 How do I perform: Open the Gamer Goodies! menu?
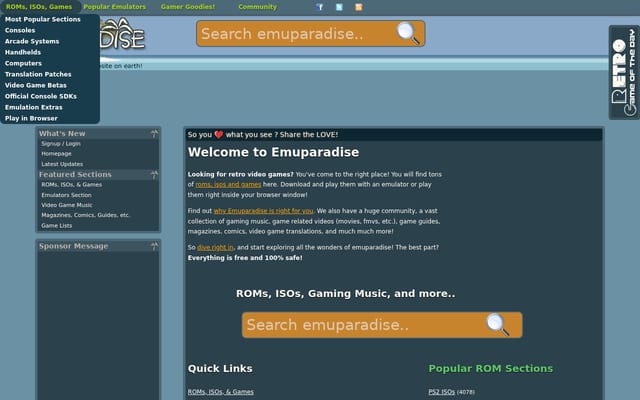click(x=188, y=7)
